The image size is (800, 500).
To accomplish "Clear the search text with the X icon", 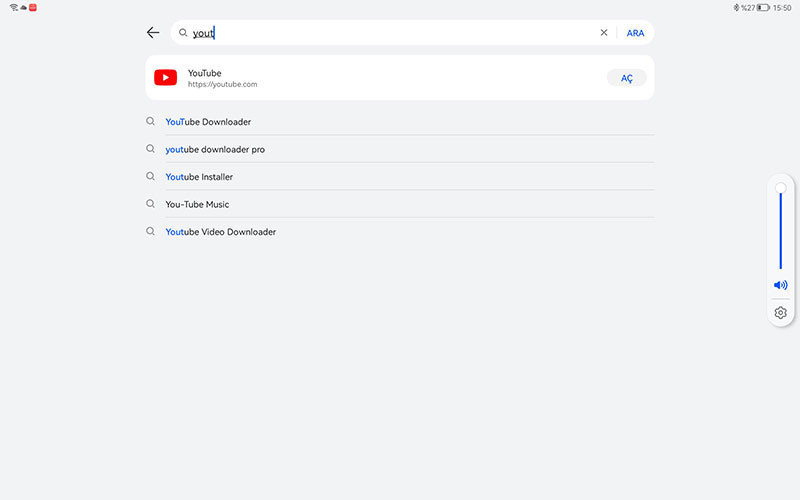I will point(604,33).
